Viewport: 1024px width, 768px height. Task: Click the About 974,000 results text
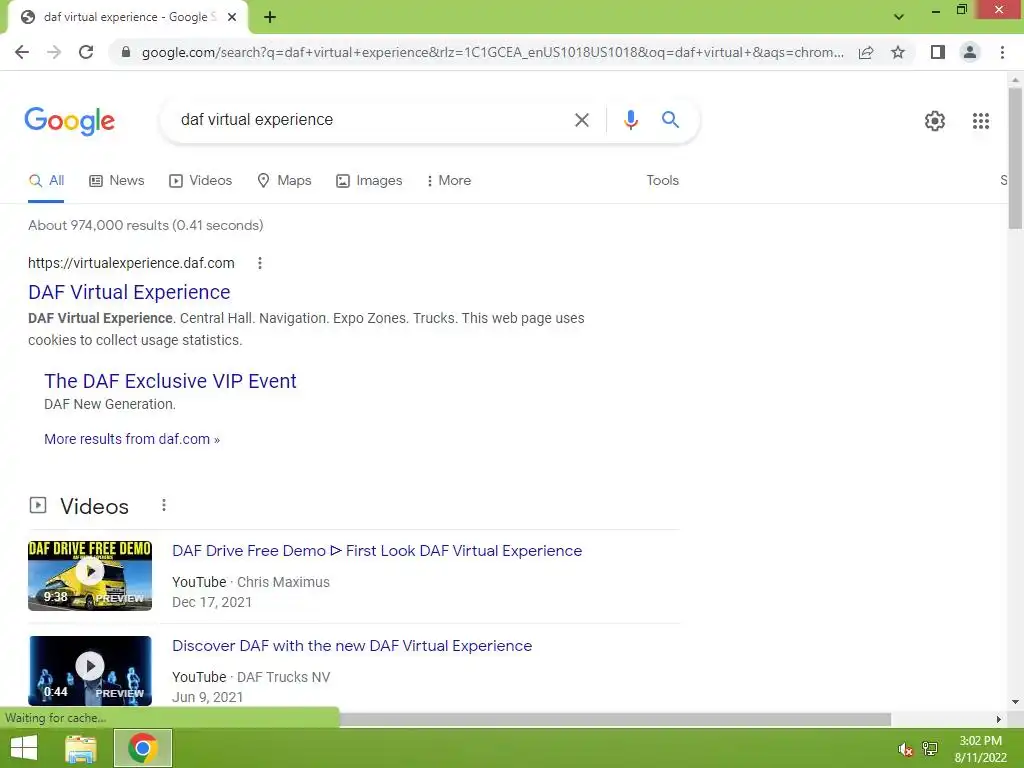146,225
